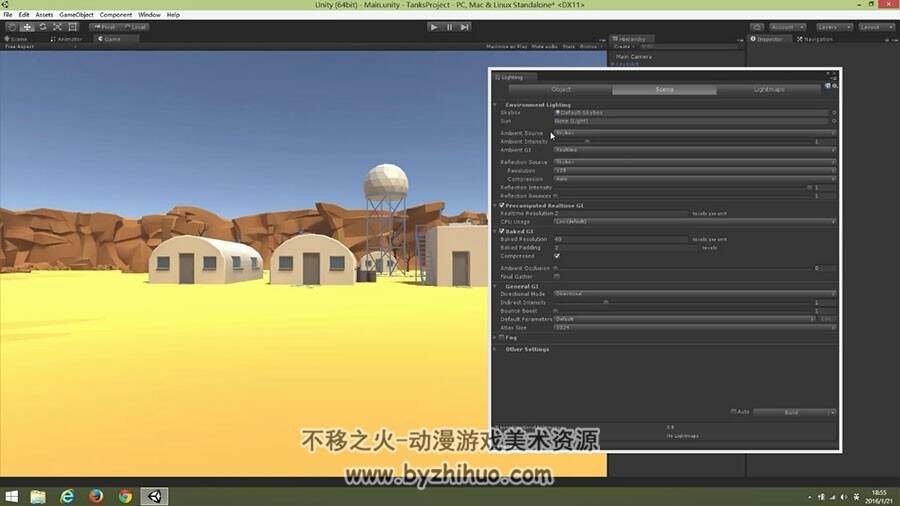Open the CPU Usage dropdown
900x506 pixels.
click(695, 221)
